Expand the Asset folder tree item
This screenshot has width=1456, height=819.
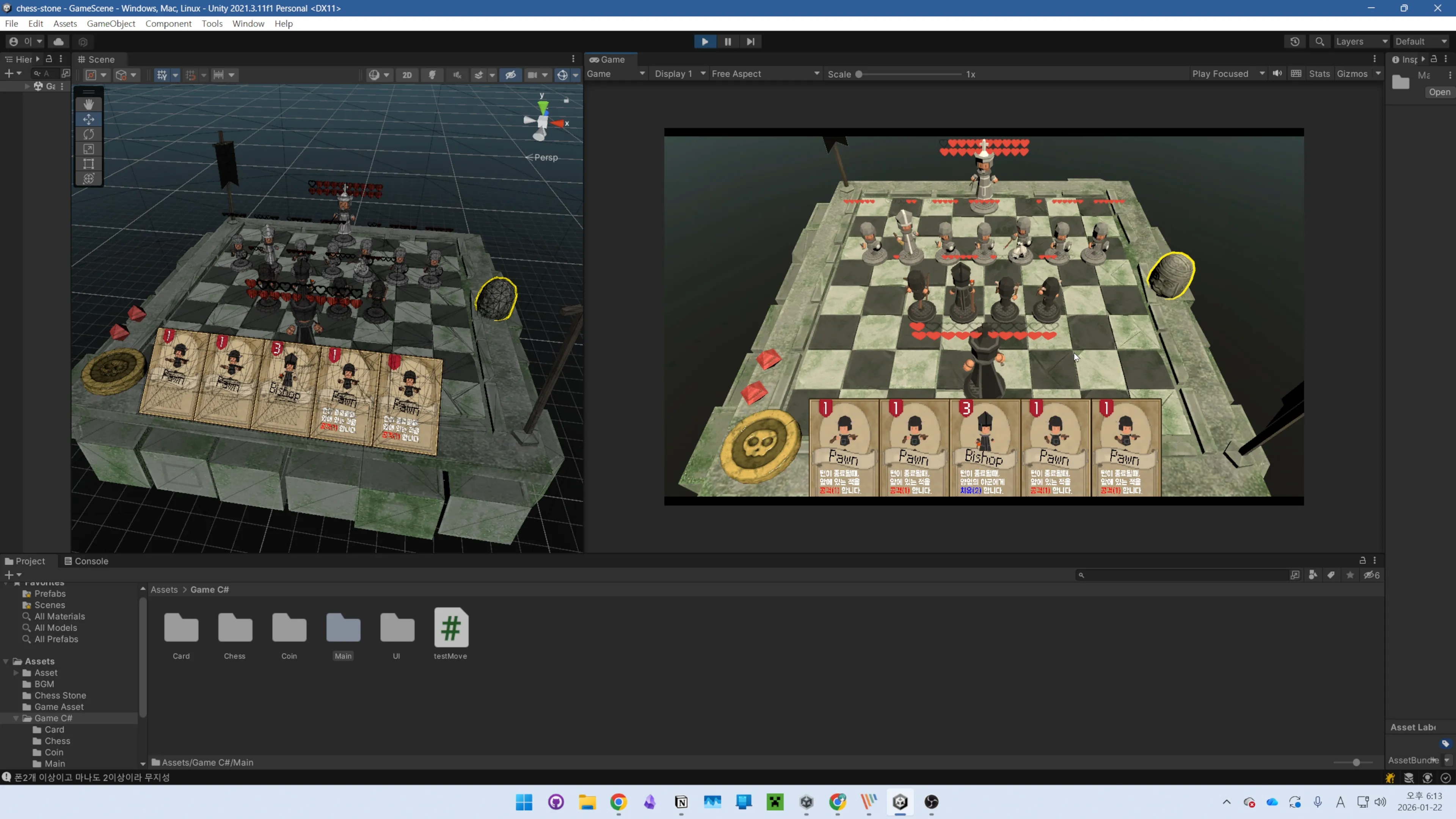click(16, 673)
